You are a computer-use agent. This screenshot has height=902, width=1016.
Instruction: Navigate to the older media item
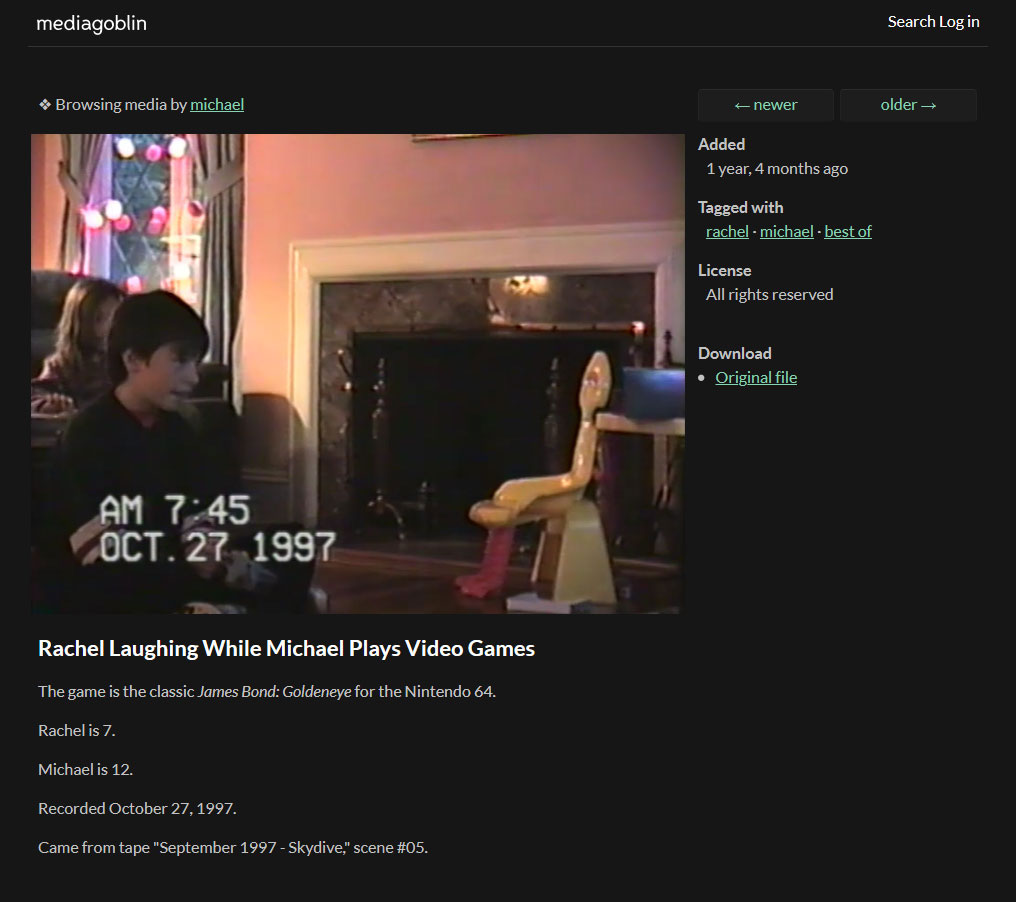coord(908,105)
